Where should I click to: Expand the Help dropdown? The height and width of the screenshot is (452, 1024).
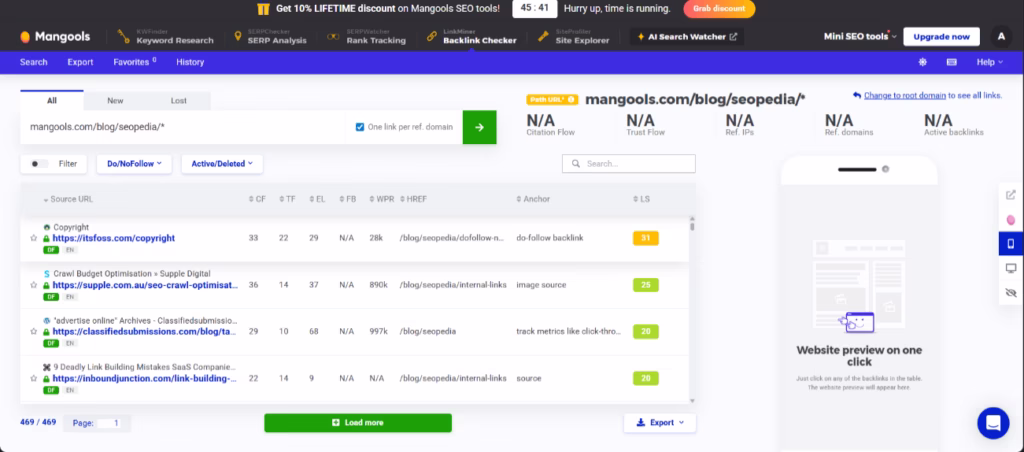pos(989,62)
